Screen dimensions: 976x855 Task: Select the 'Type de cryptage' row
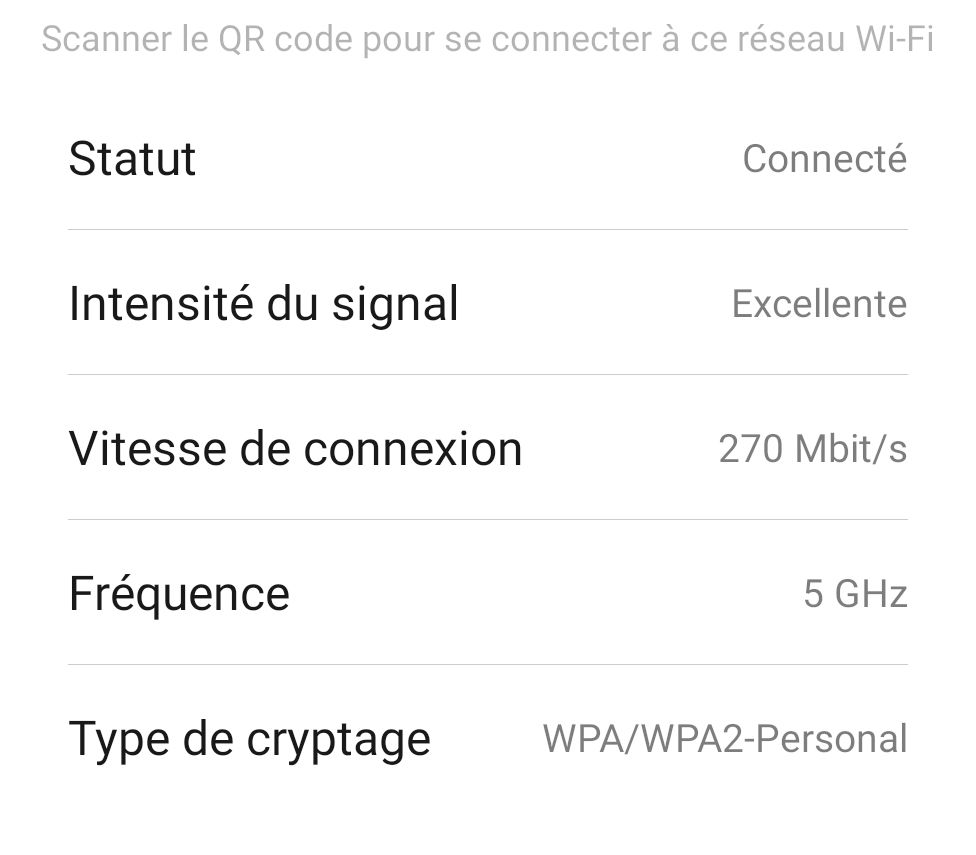(488, 738)
